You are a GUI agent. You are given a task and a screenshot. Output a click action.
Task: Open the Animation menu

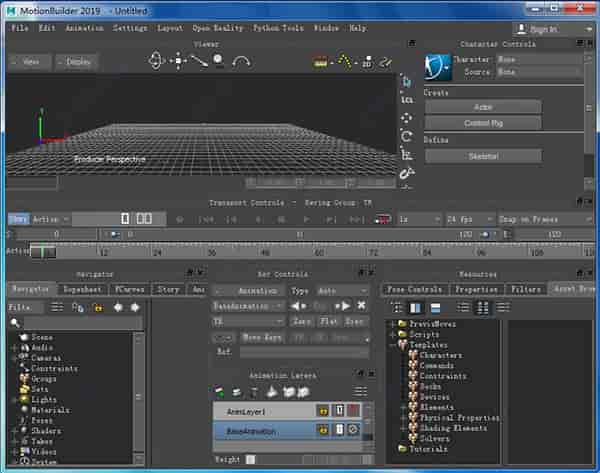tap(85, 28)
